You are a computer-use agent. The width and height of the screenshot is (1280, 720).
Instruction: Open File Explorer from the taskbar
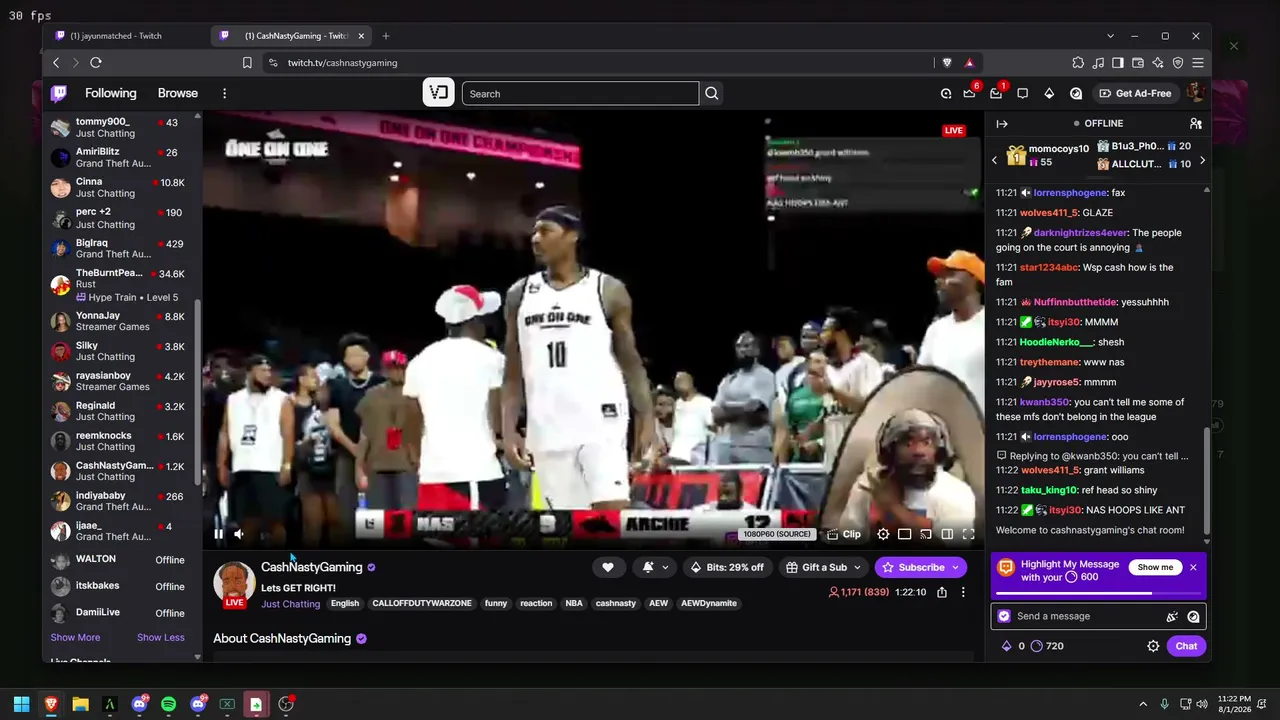coord(80,704)
